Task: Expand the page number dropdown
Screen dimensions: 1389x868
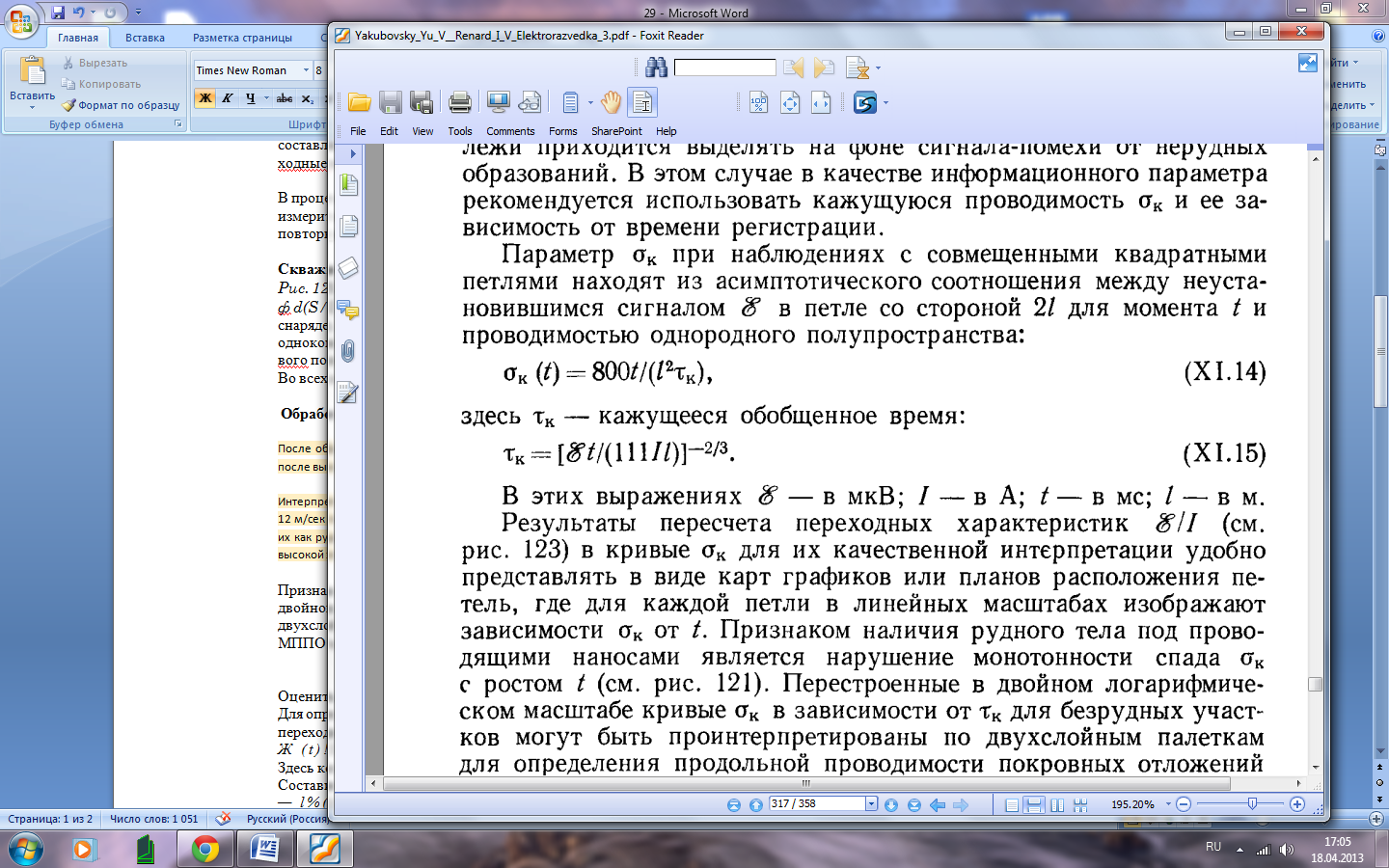Action: pos(871,804)
